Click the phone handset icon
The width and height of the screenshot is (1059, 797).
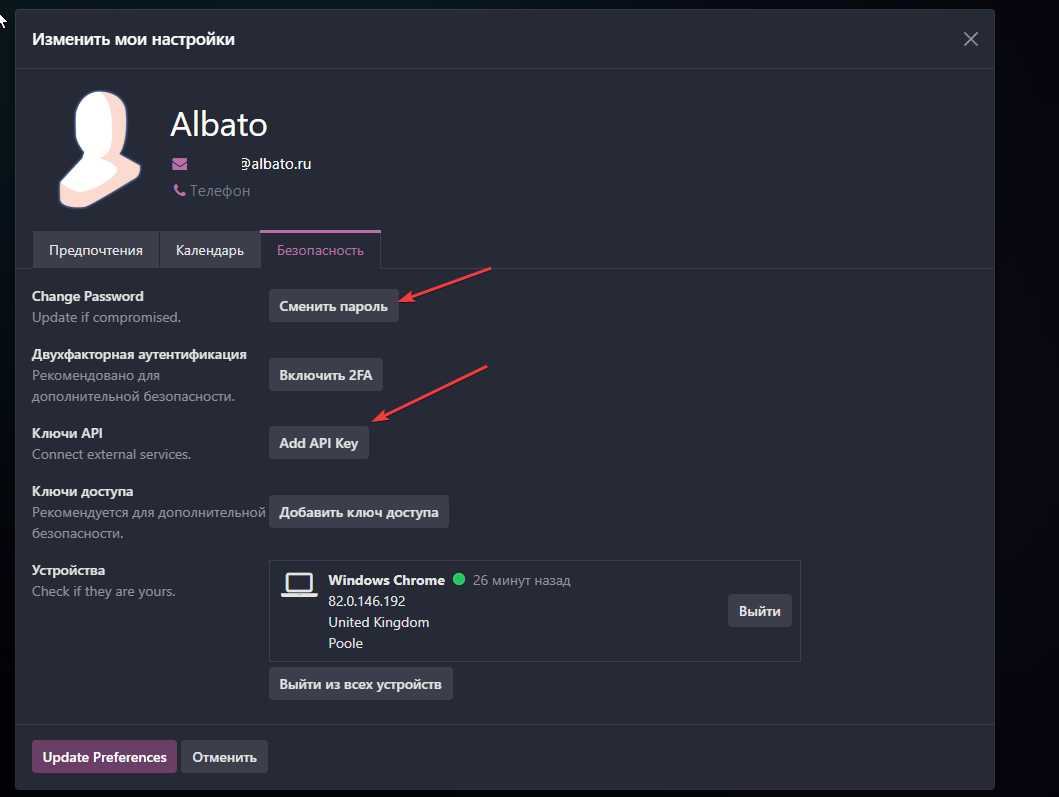(179, 190)
